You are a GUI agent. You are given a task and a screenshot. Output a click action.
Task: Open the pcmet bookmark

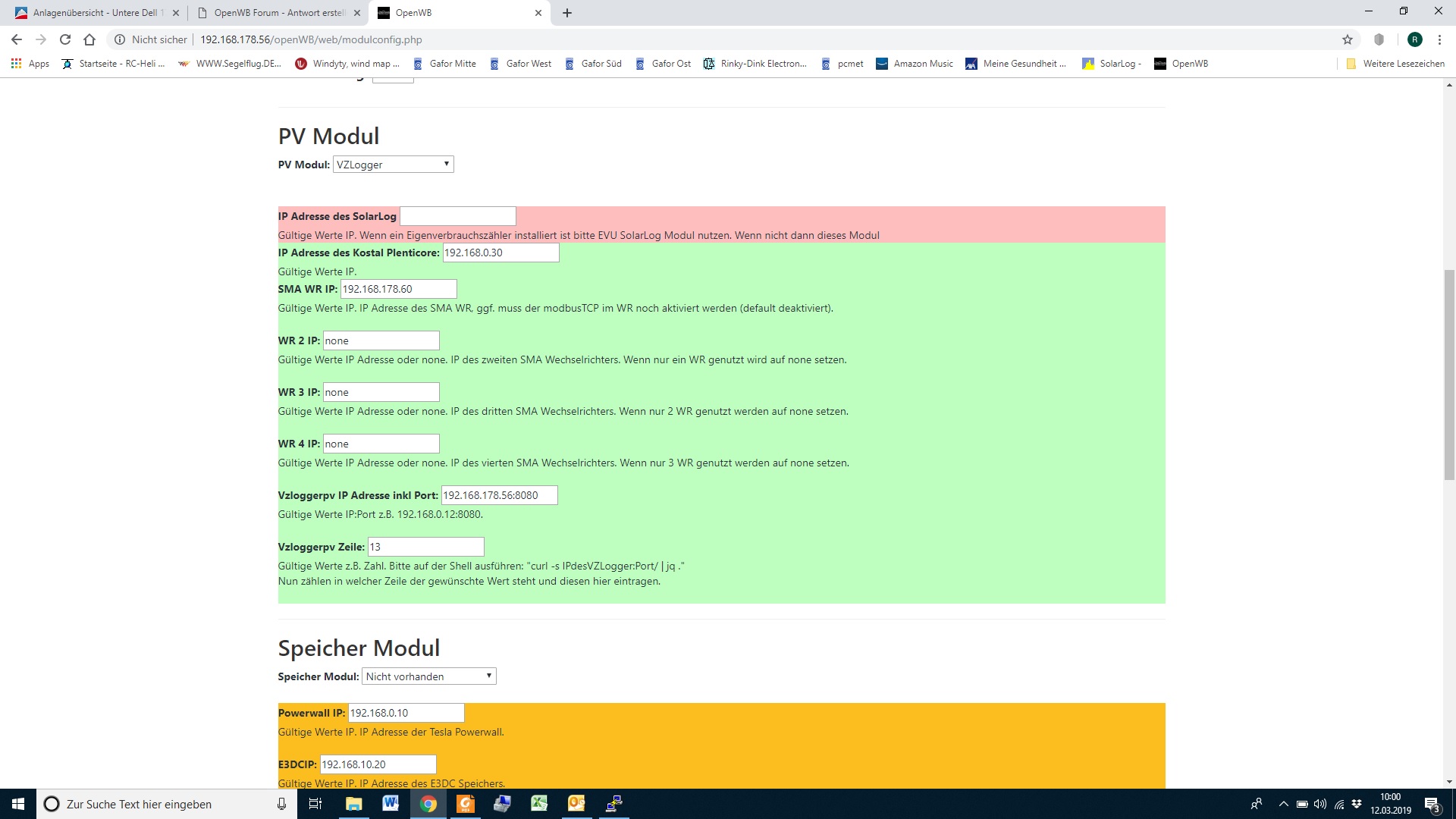click(x=842, y=64)
